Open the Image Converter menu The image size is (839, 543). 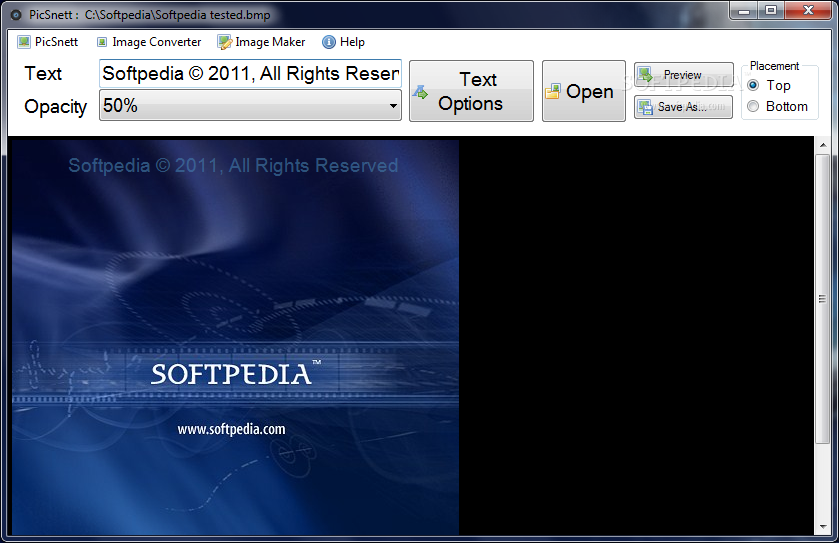pyautogui.click(x=149, y=42)
